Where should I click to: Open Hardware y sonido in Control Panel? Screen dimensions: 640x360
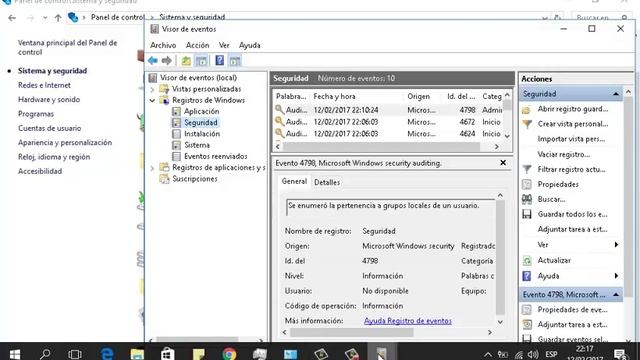pos(49,100)
